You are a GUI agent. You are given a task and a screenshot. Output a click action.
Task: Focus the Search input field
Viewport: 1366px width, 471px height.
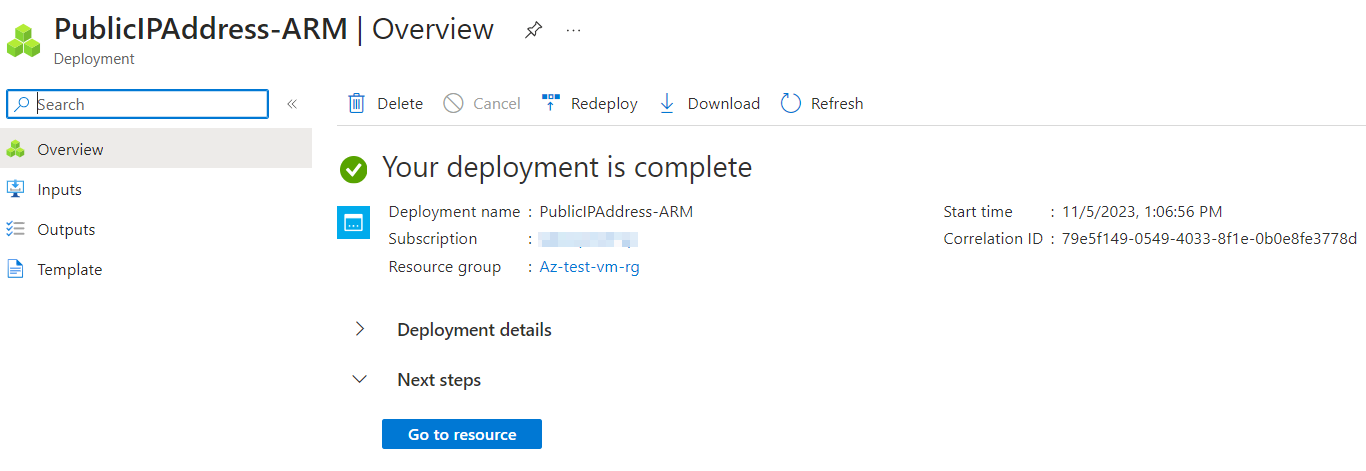138,104
